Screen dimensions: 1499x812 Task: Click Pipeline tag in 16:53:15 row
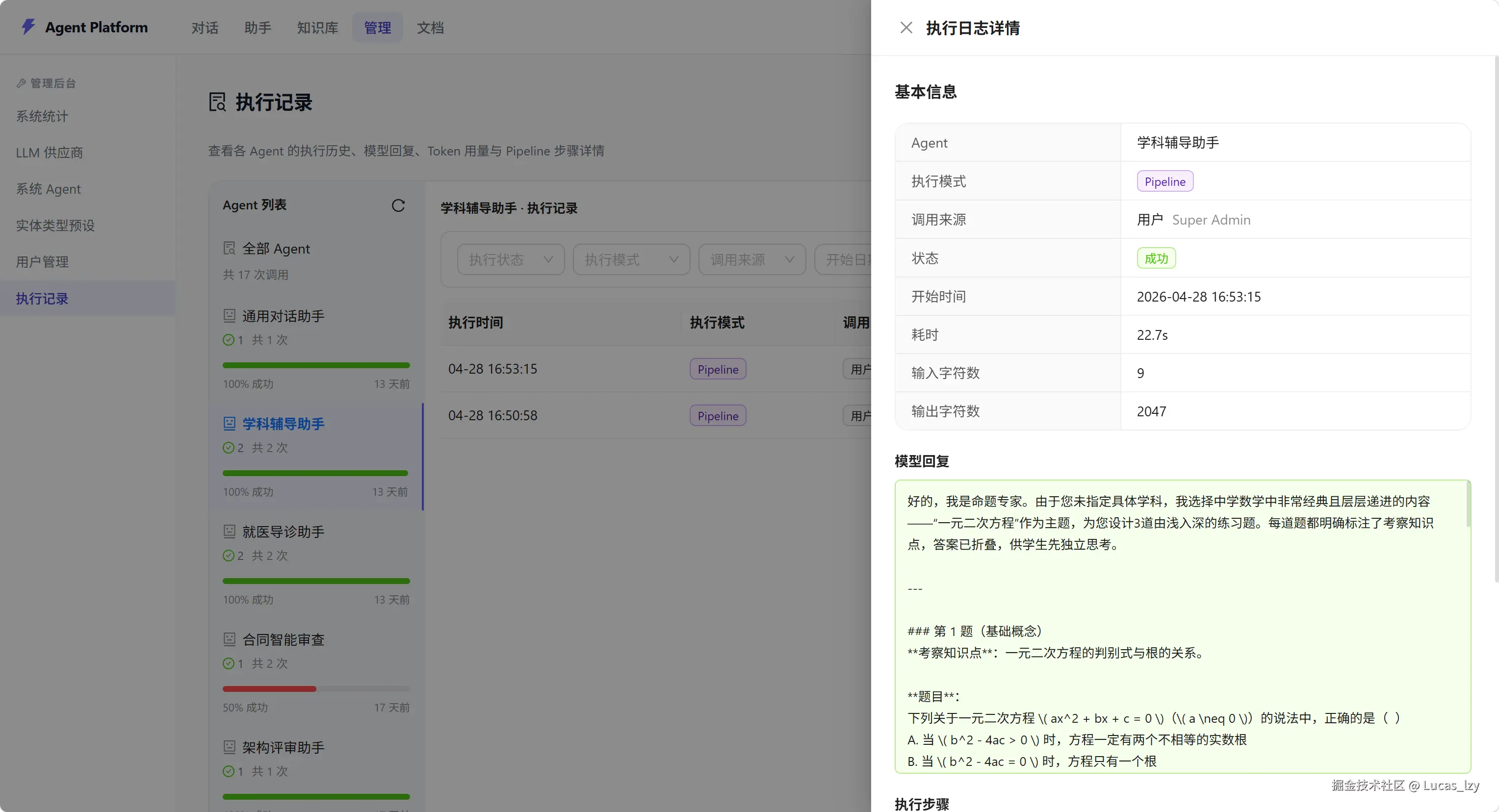pos(718,369)
